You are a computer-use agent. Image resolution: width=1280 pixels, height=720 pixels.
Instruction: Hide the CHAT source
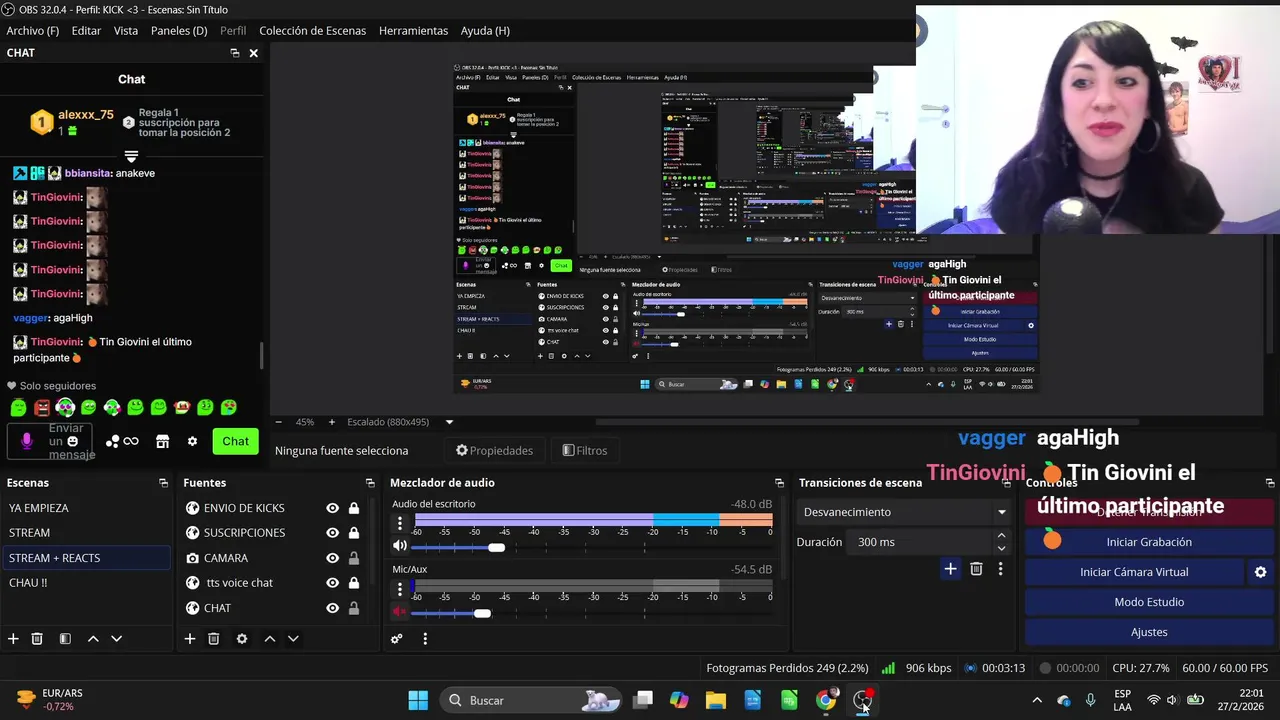coord(332,608)
